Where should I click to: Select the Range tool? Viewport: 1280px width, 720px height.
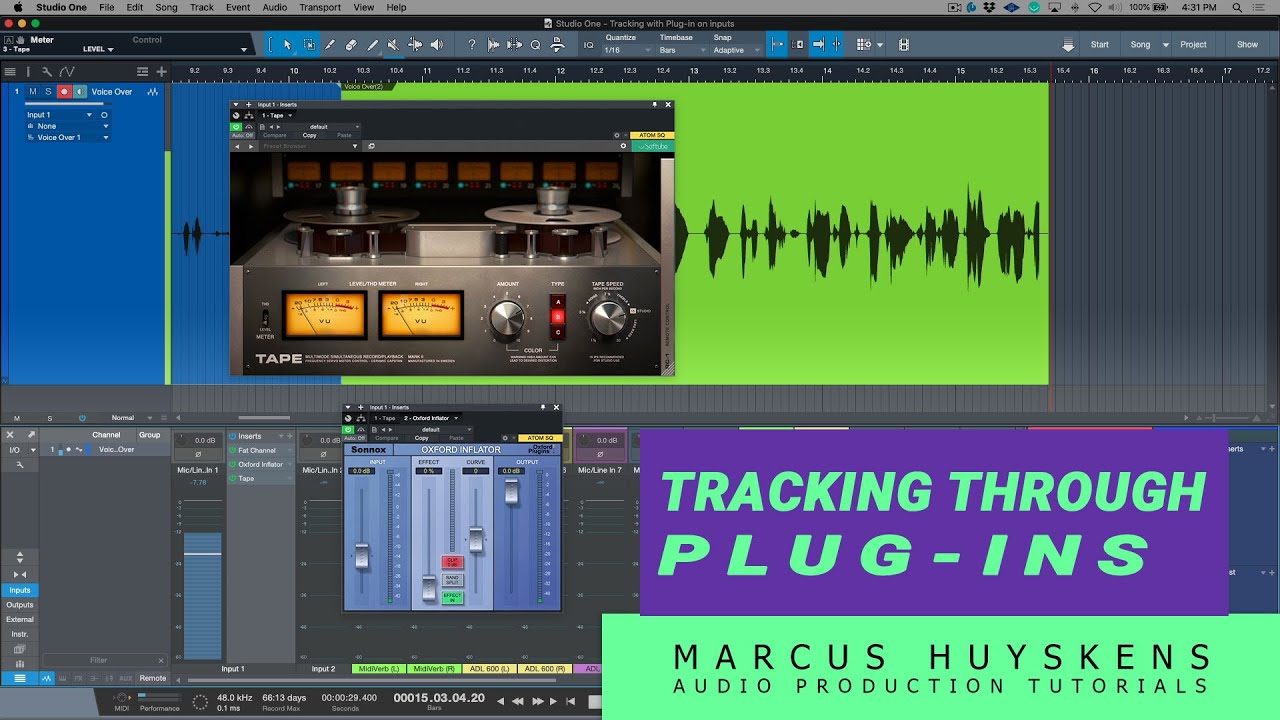coord(309,44)
